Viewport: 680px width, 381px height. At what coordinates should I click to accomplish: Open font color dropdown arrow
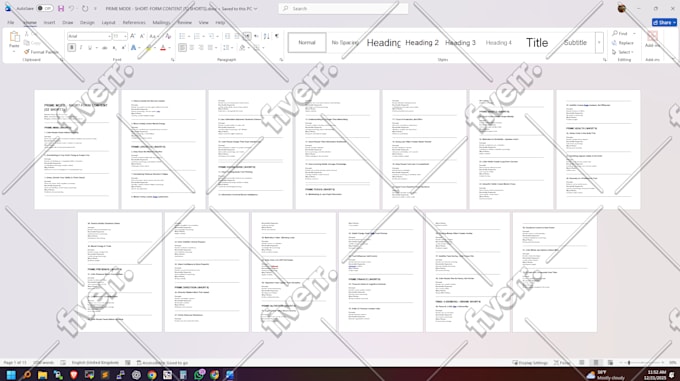(169, 48)
